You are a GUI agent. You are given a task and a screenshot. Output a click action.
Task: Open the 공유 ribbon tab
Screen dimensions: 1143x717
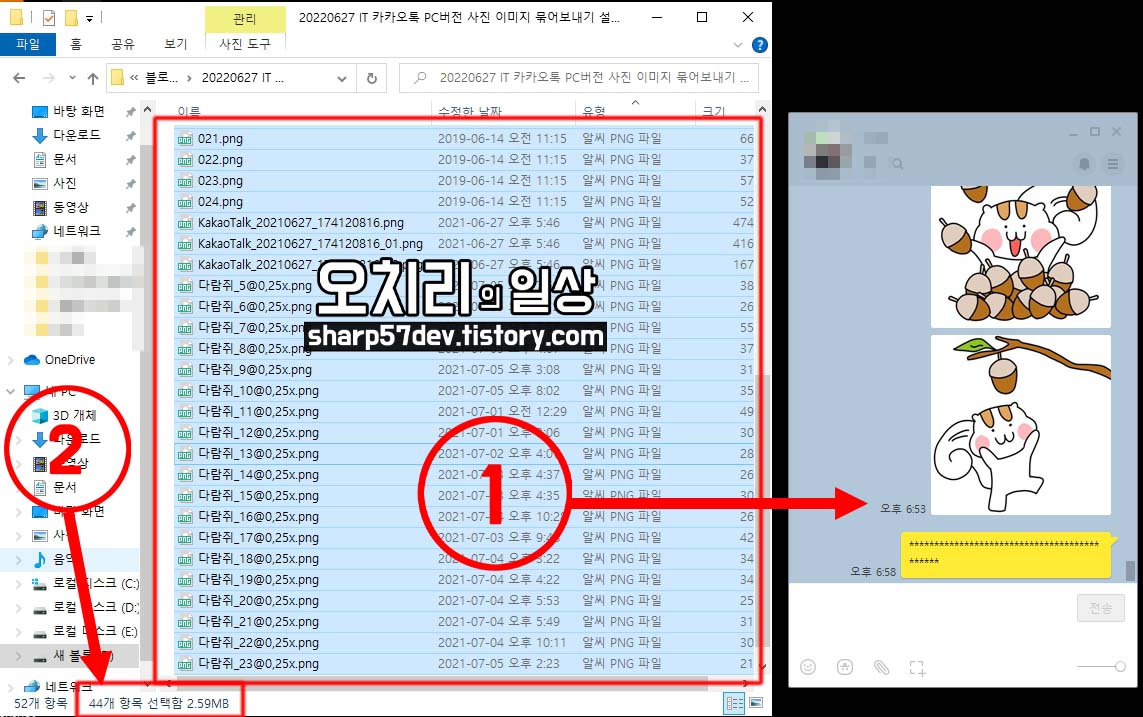(x=122, y=44)
